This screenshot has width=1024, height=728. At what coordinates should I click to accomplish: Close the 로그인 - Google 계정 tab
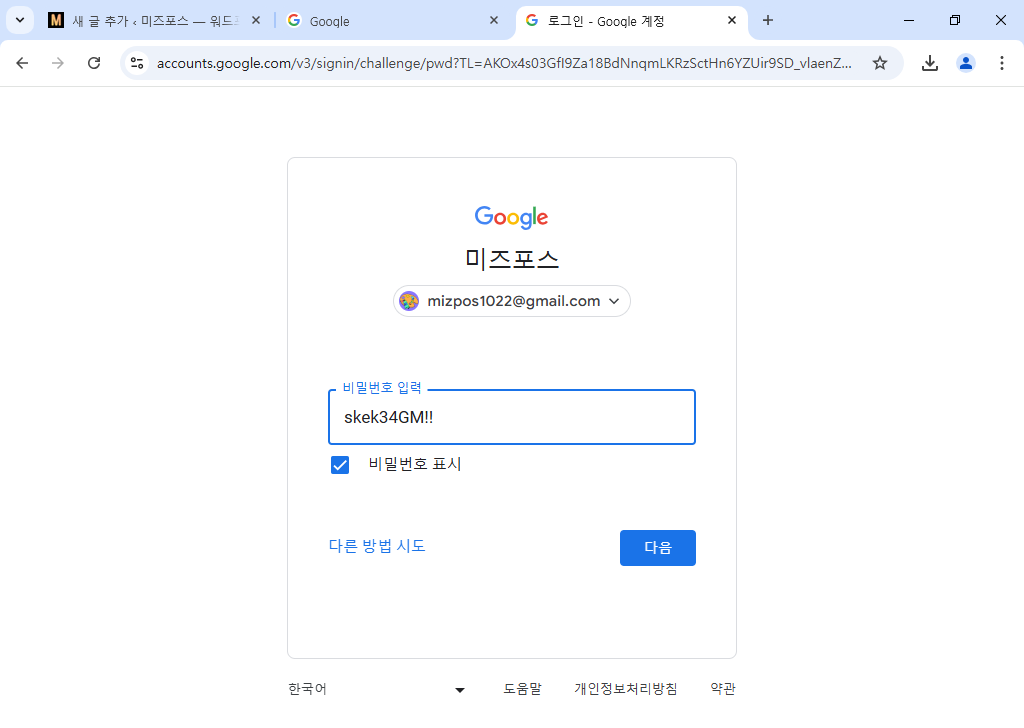(x=732, y=21)
